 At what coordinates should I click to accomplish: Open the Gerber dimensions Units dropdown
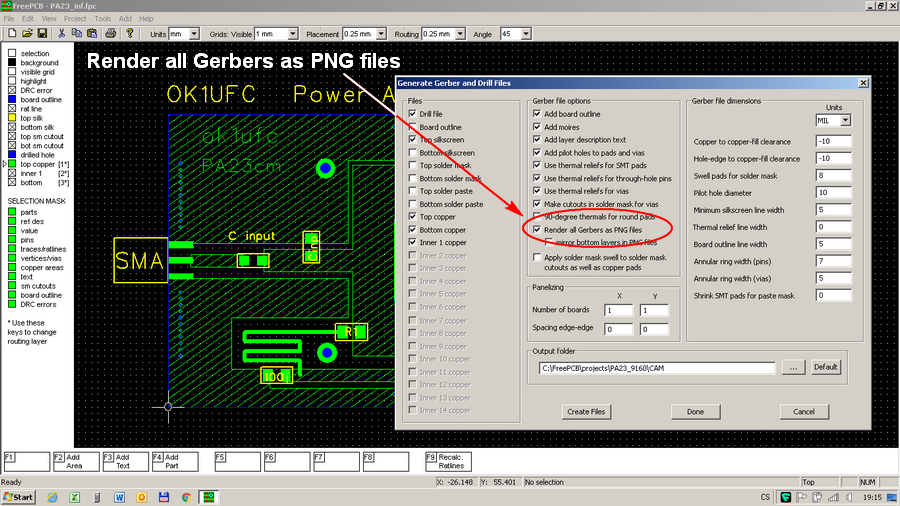tap(846, 120)
